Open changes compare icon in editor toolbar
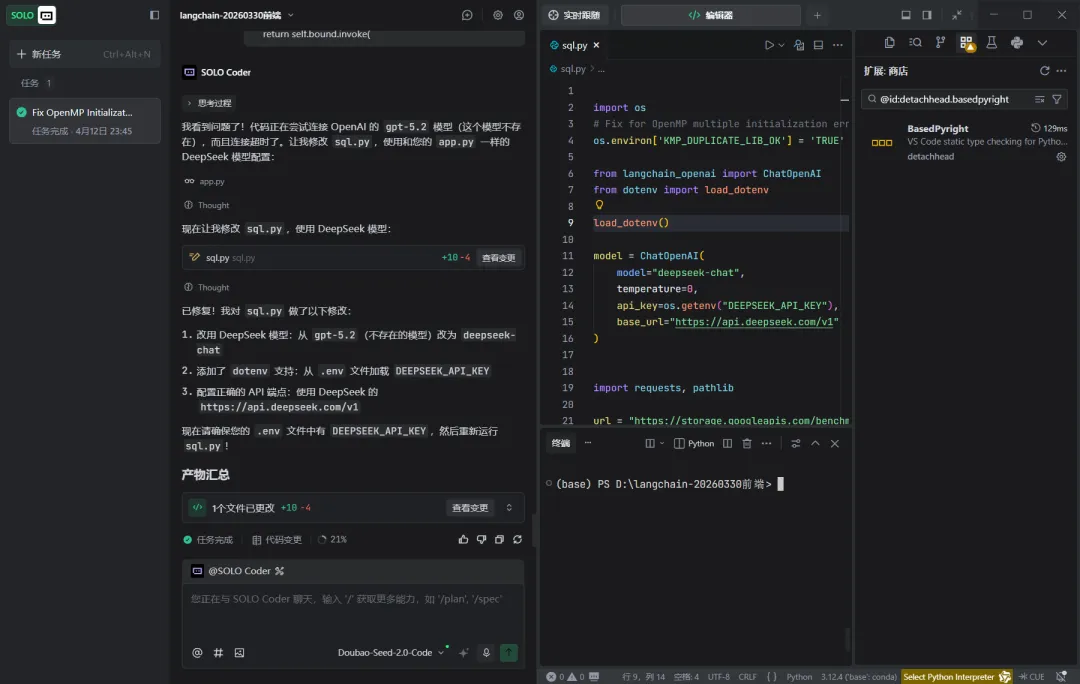The image size is (1080, 684). coord(799,45)
